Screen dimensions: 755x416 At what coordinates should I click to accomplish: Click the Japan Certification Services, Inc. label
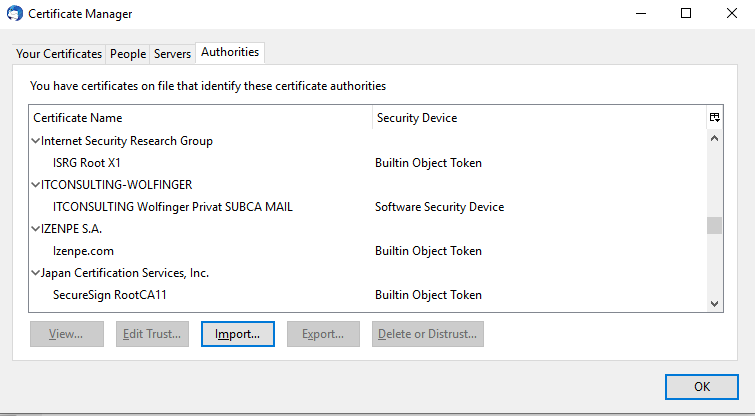125,273
